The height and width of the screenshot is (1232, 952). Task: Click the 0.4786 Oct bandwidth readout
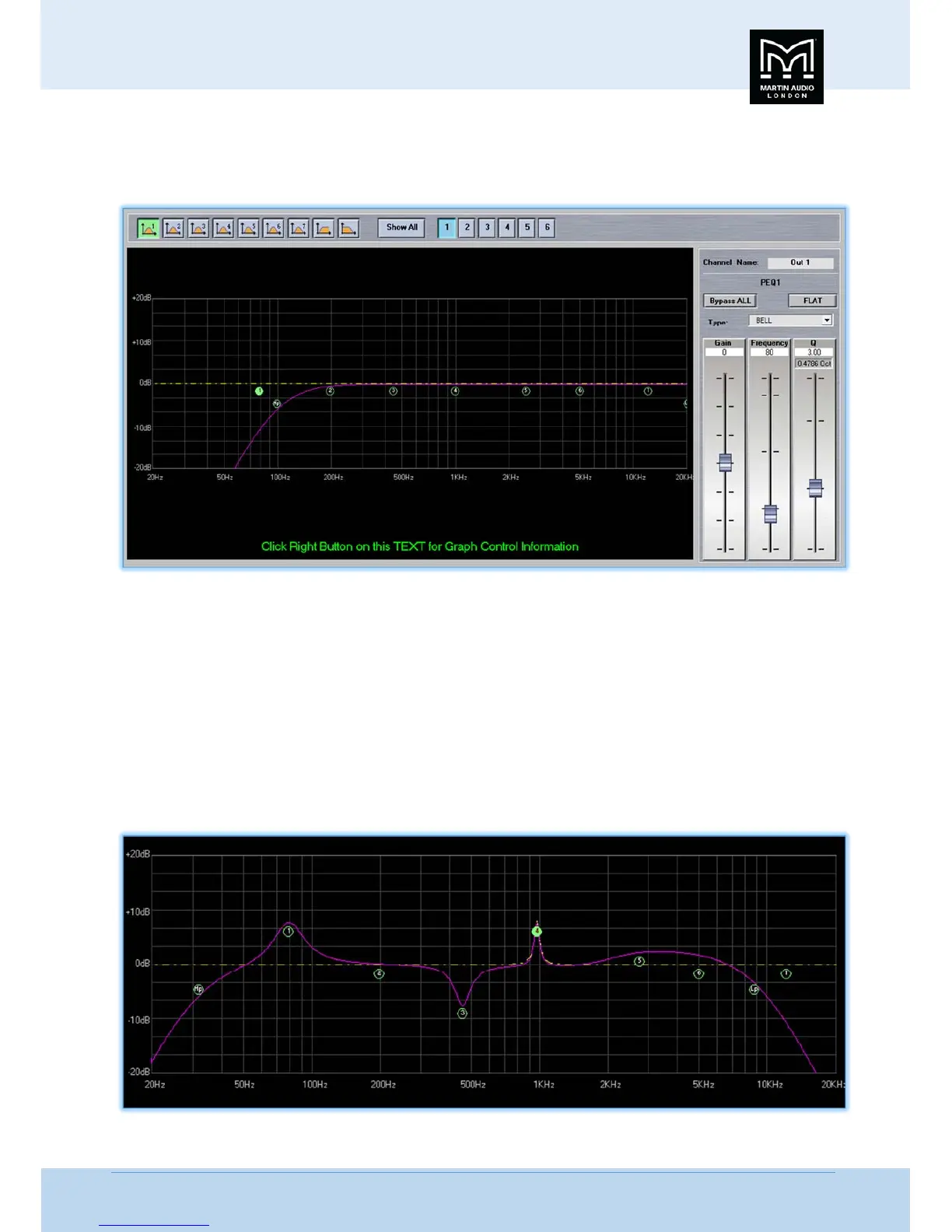(x=814, y=364)
